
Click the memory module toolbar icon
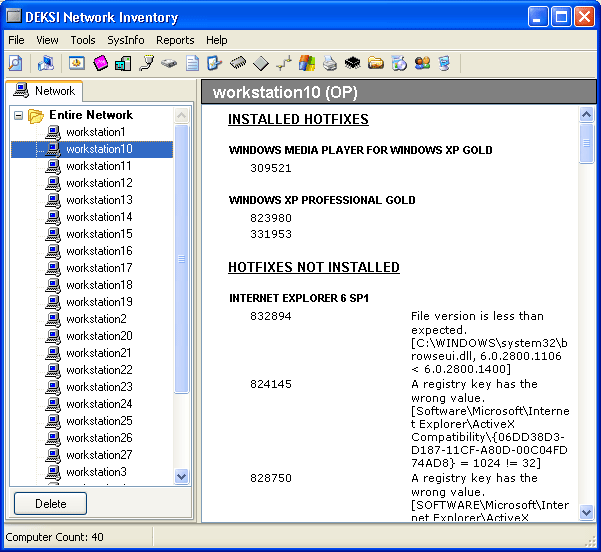click(238, 63)
